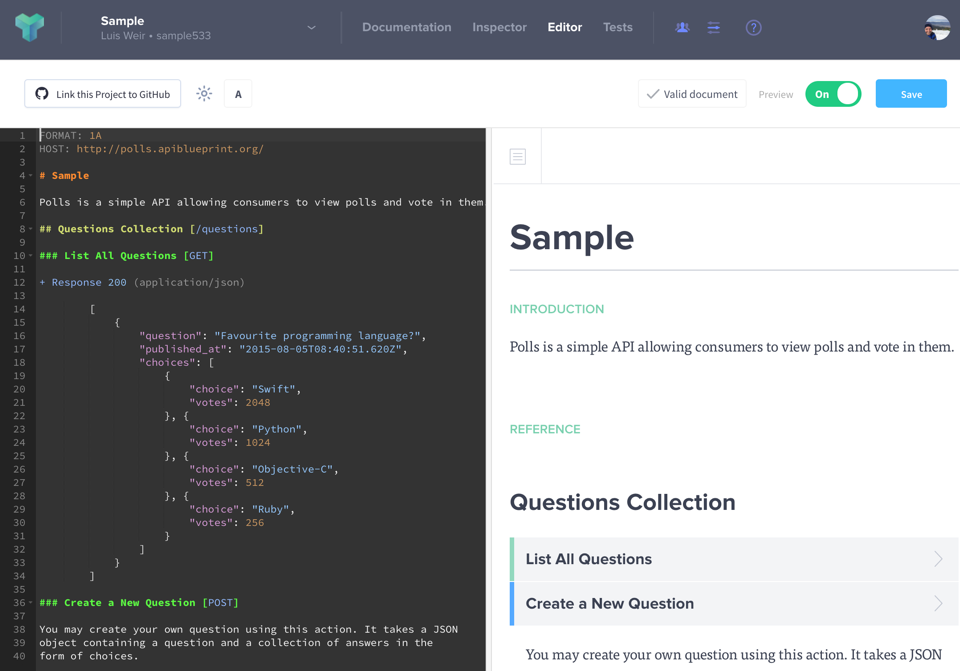Click the published_at timestamp value
Image resolution: width=960 pixels, height=671 pixels.
click(320, 349)
